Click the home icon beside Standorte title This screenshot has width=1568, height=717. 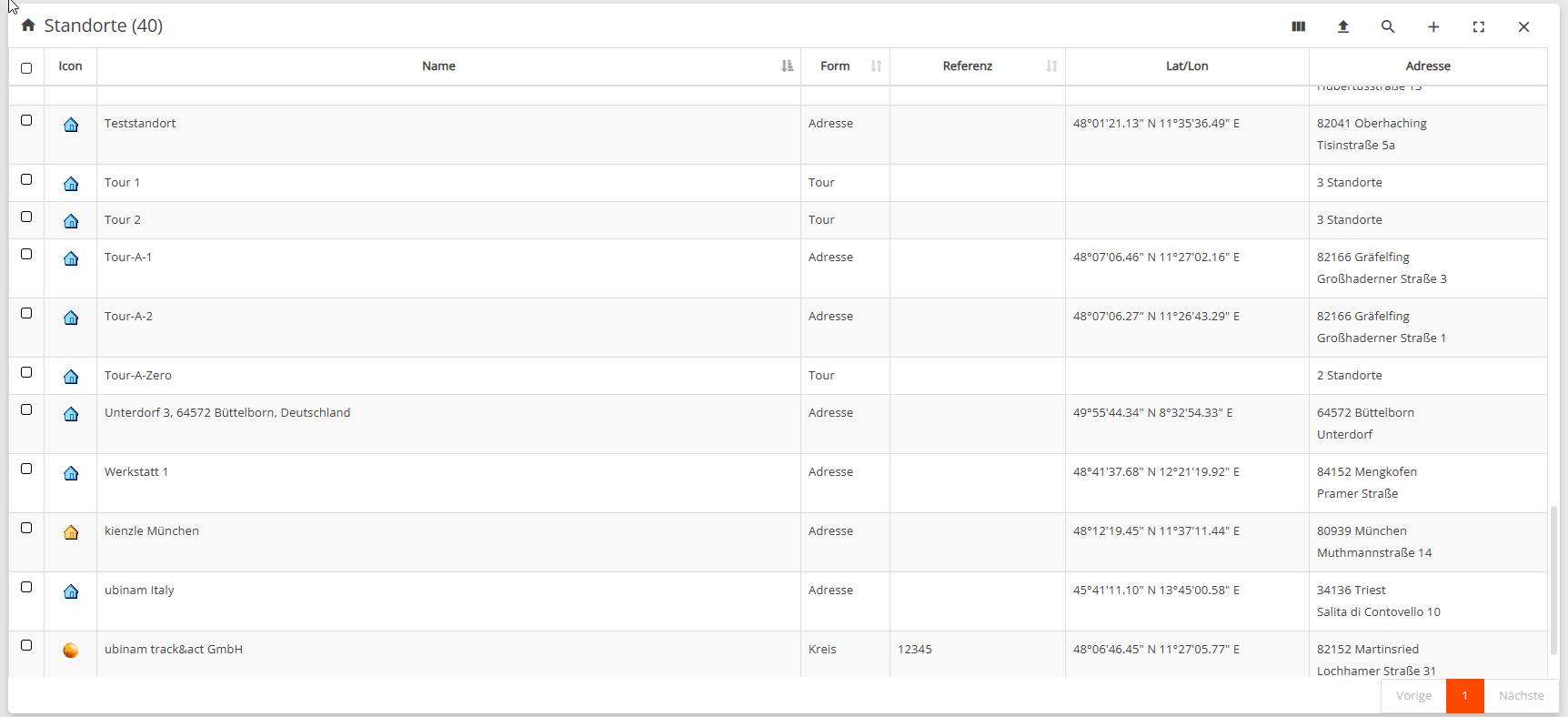click(x=28, y=25)
